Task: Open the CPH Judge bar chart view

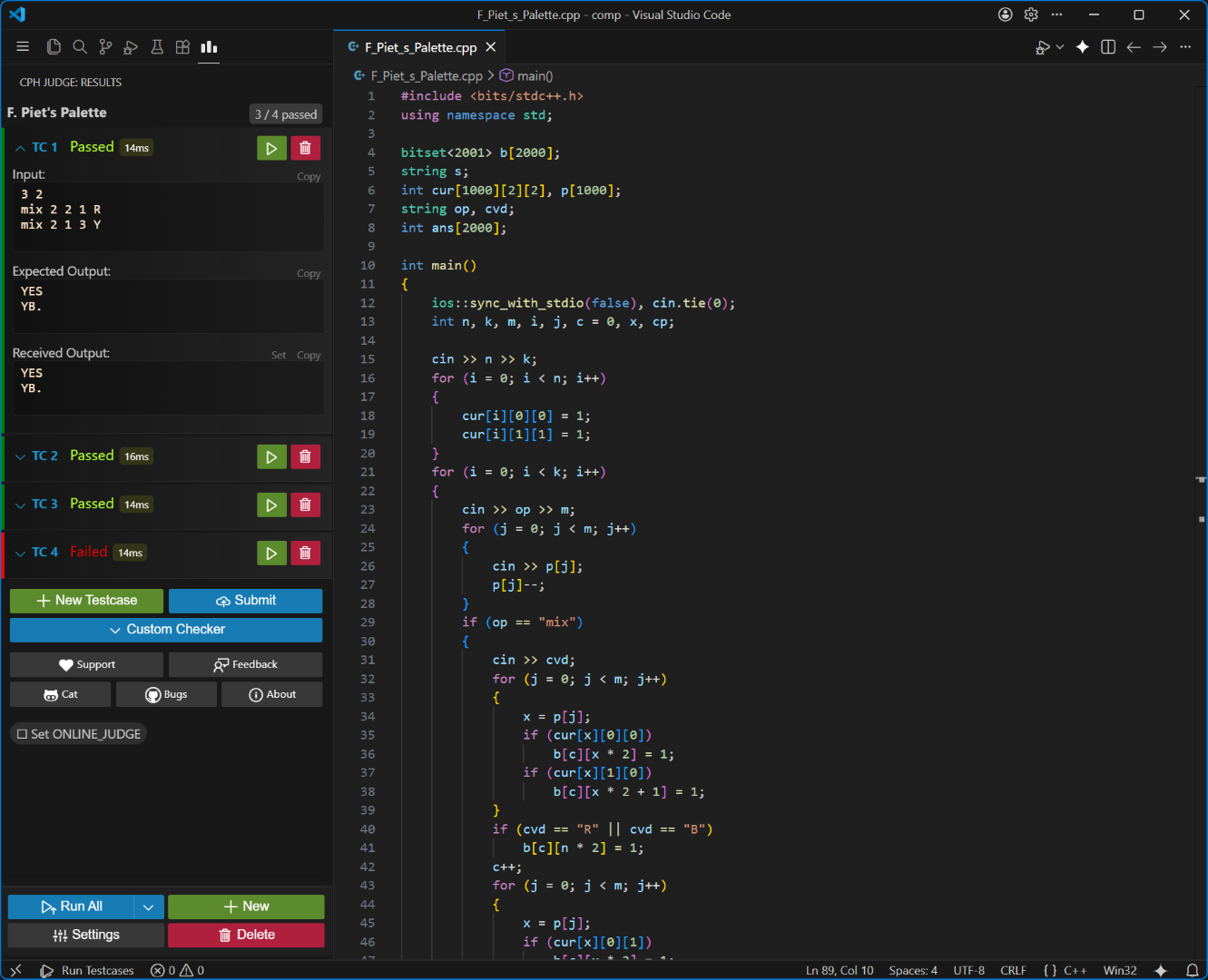Action: [x=209, y=47]
